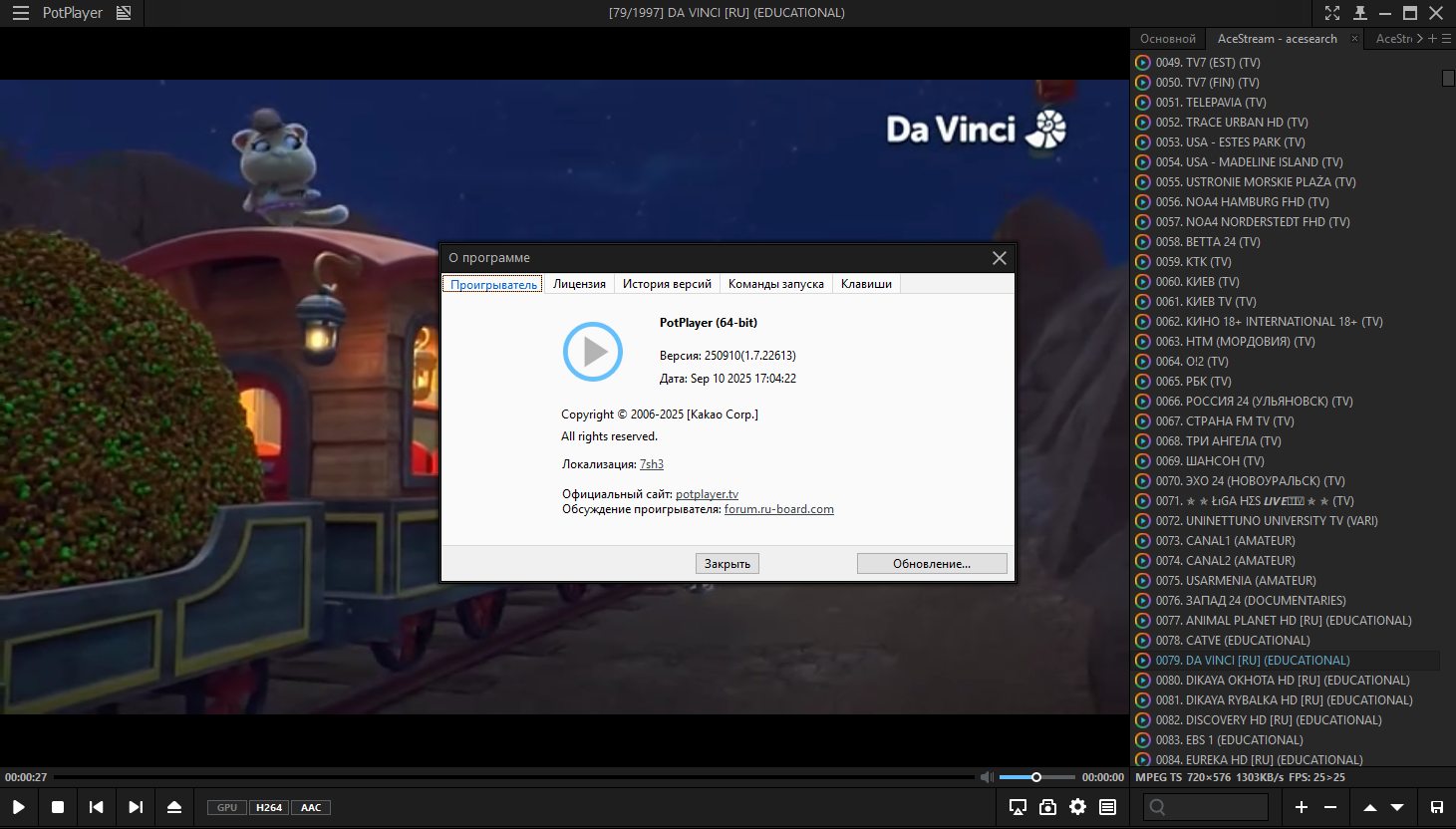Open the PotPlayer hamburger main menu
The width and height of the screenshot is (1456, 829).
[20, 13]
